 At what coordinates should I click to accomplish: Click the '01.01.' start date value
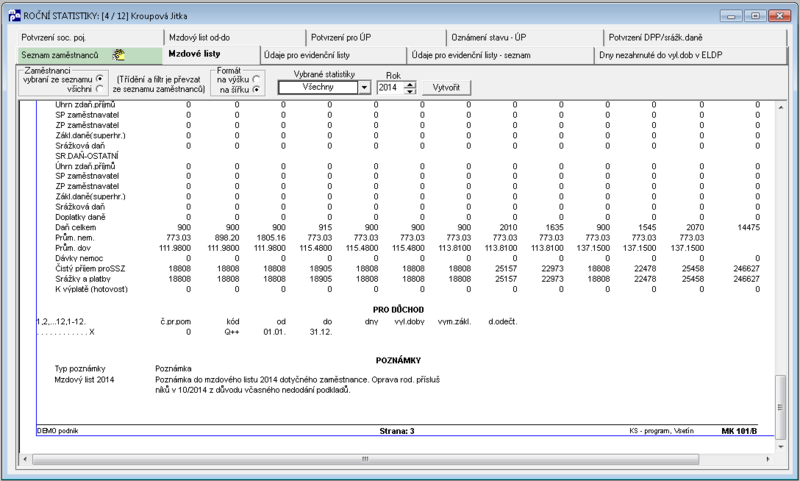pyautogui.click(x=274, y=332)
